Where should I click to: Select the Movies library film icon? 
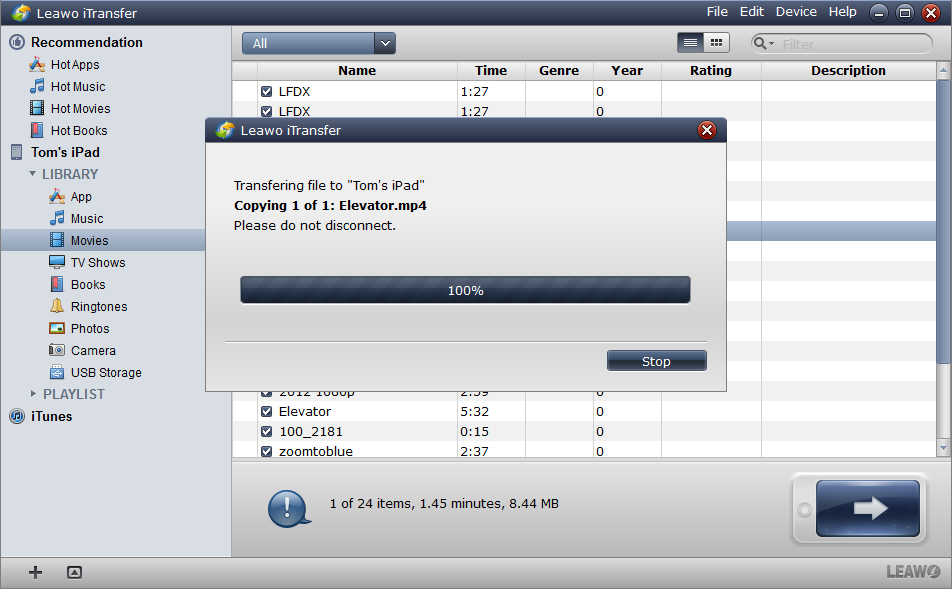coord(57,240)
